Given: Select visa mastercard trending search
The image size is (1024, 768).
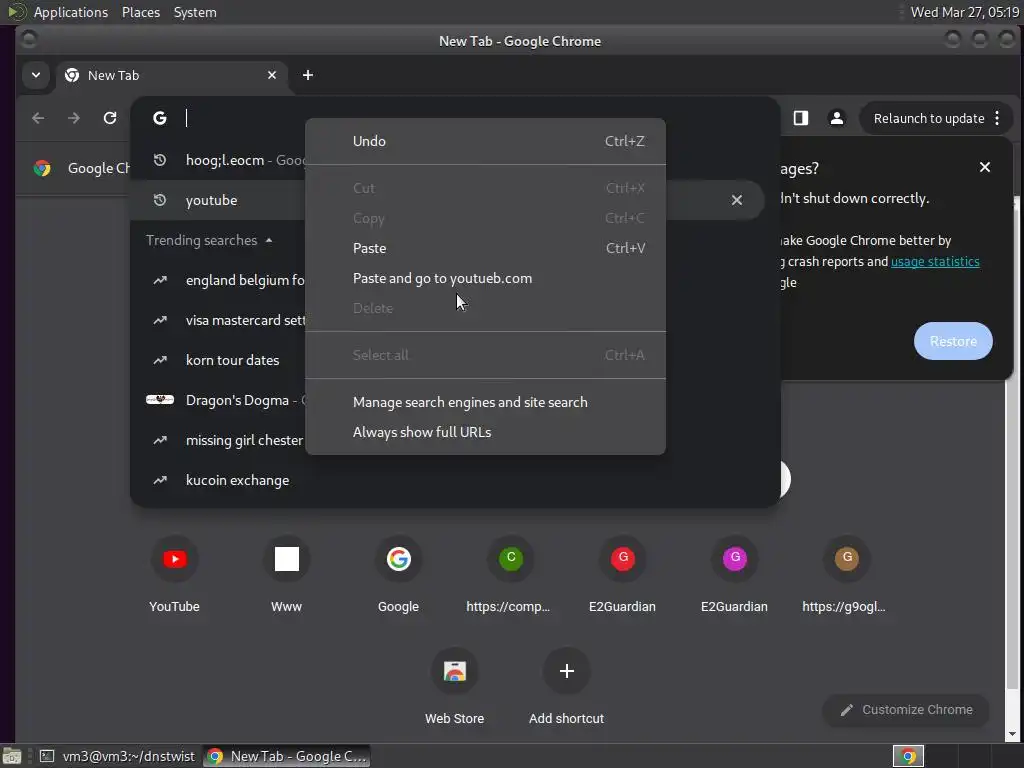Looking at the screenshot, I should (218, 320).
